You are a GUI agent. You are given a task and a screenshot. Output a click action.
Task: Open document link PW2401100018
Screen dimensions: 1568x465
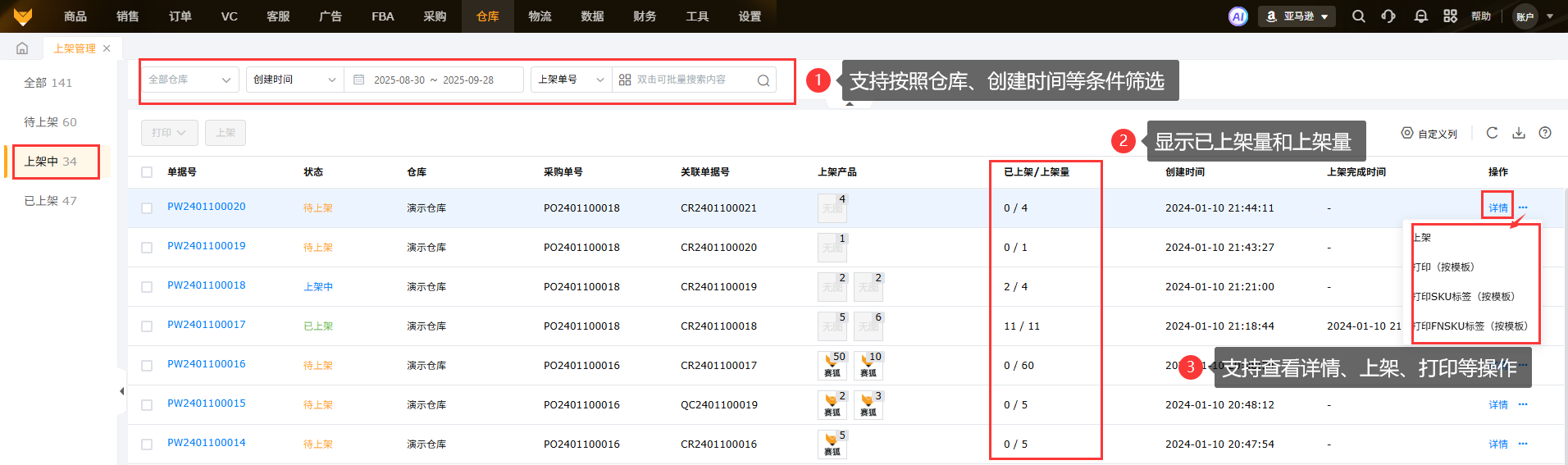pos(207,285)
